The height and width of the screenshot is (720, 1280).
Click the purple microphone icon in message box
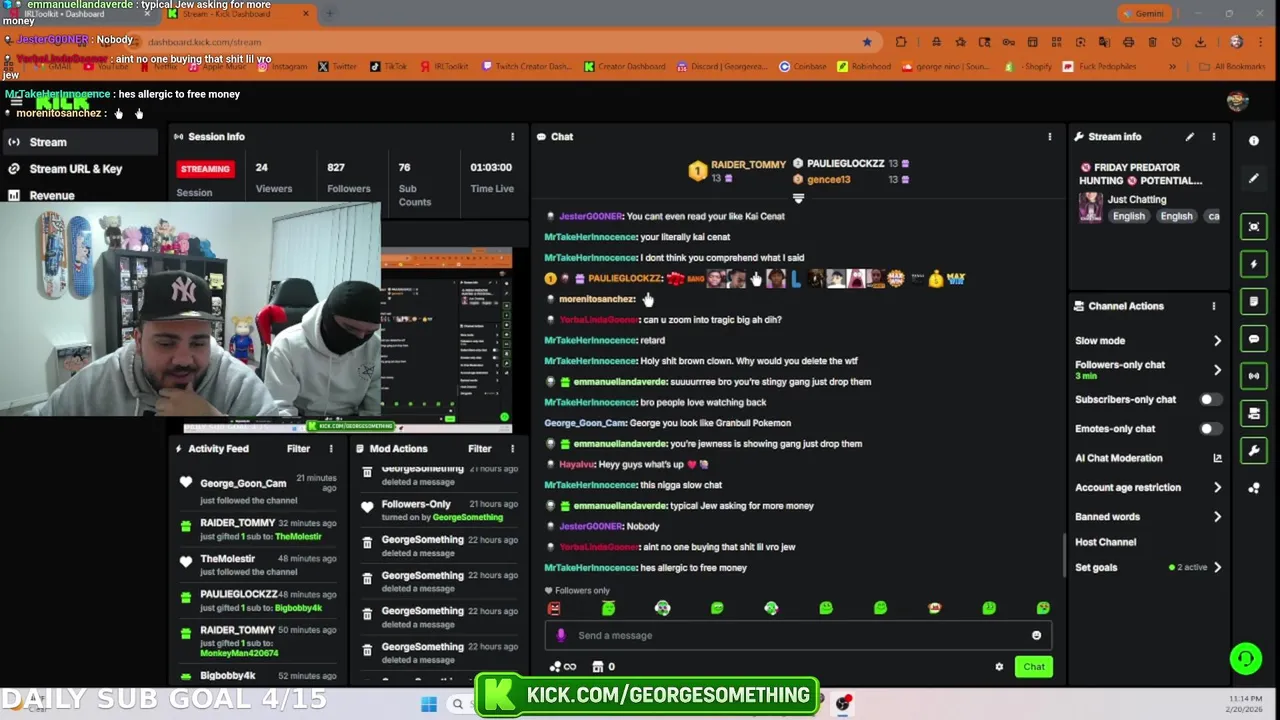(560, 635)
